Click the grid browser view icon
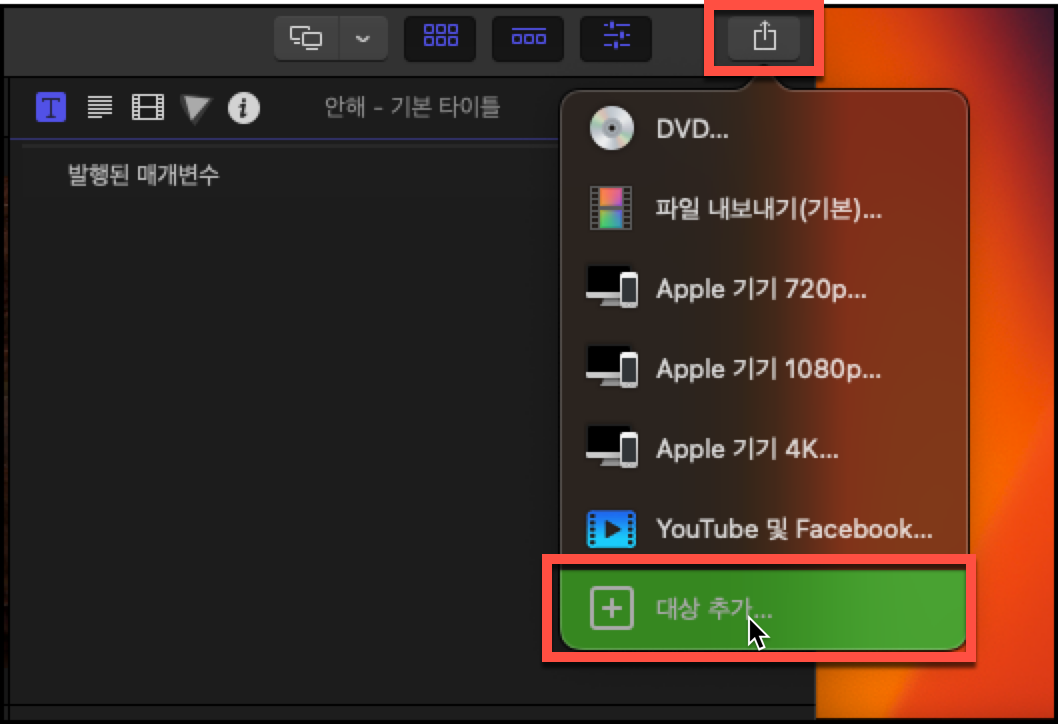1058x724 pixels. (x=440, y=38)
